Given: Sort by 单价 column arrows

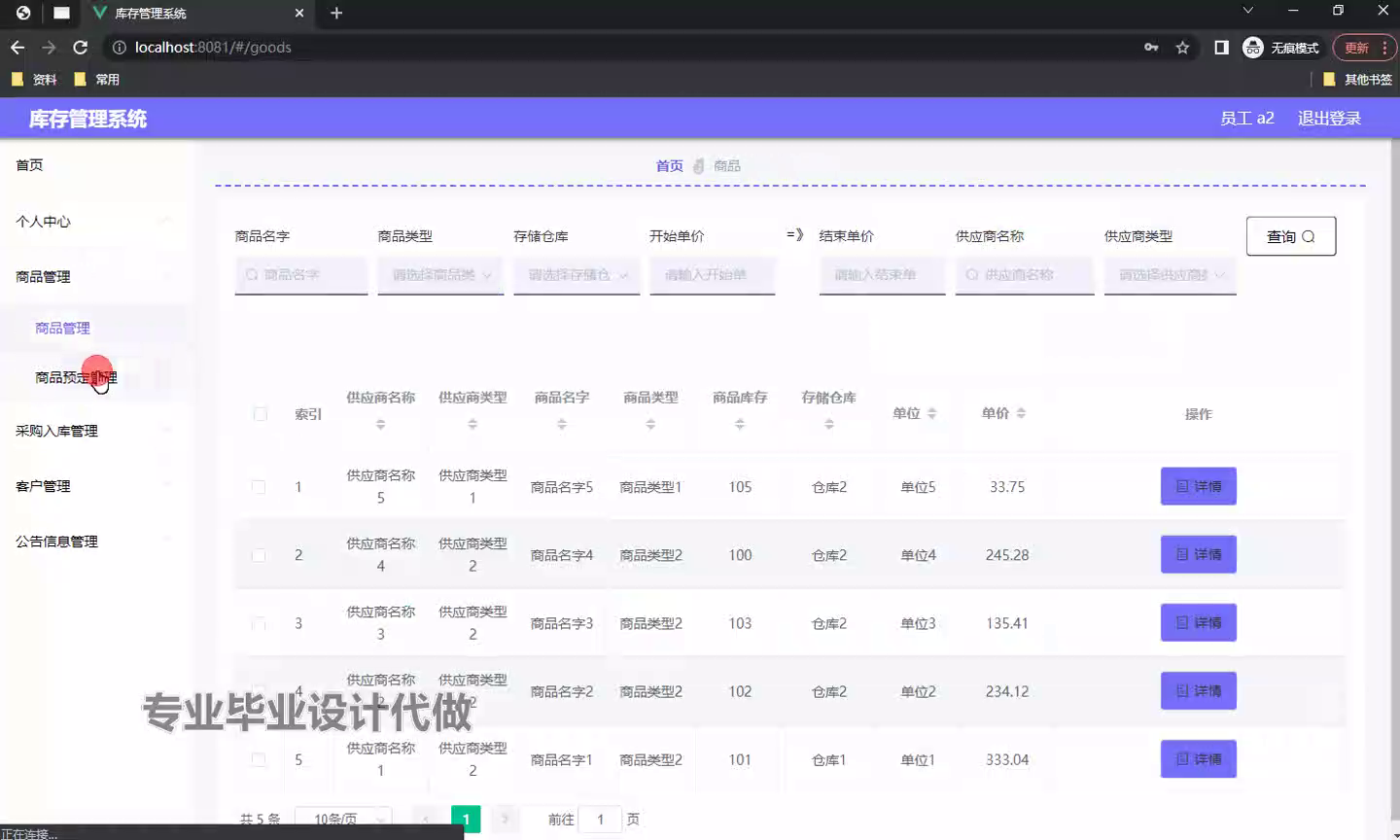Looking at the screenshot, I should point(1021,413).
